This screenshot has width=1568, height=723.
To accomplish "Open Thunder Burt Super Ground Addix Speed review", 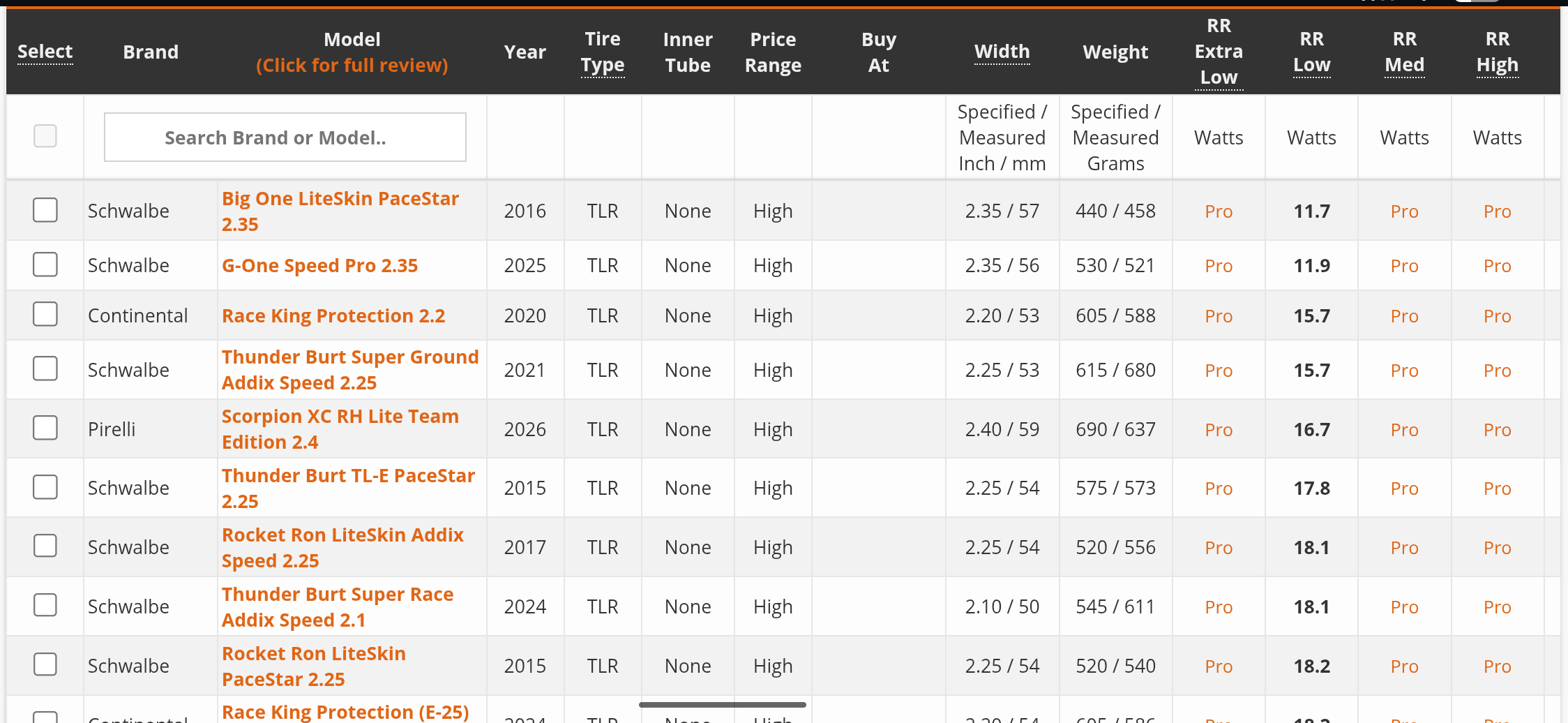I will point(350,370).
